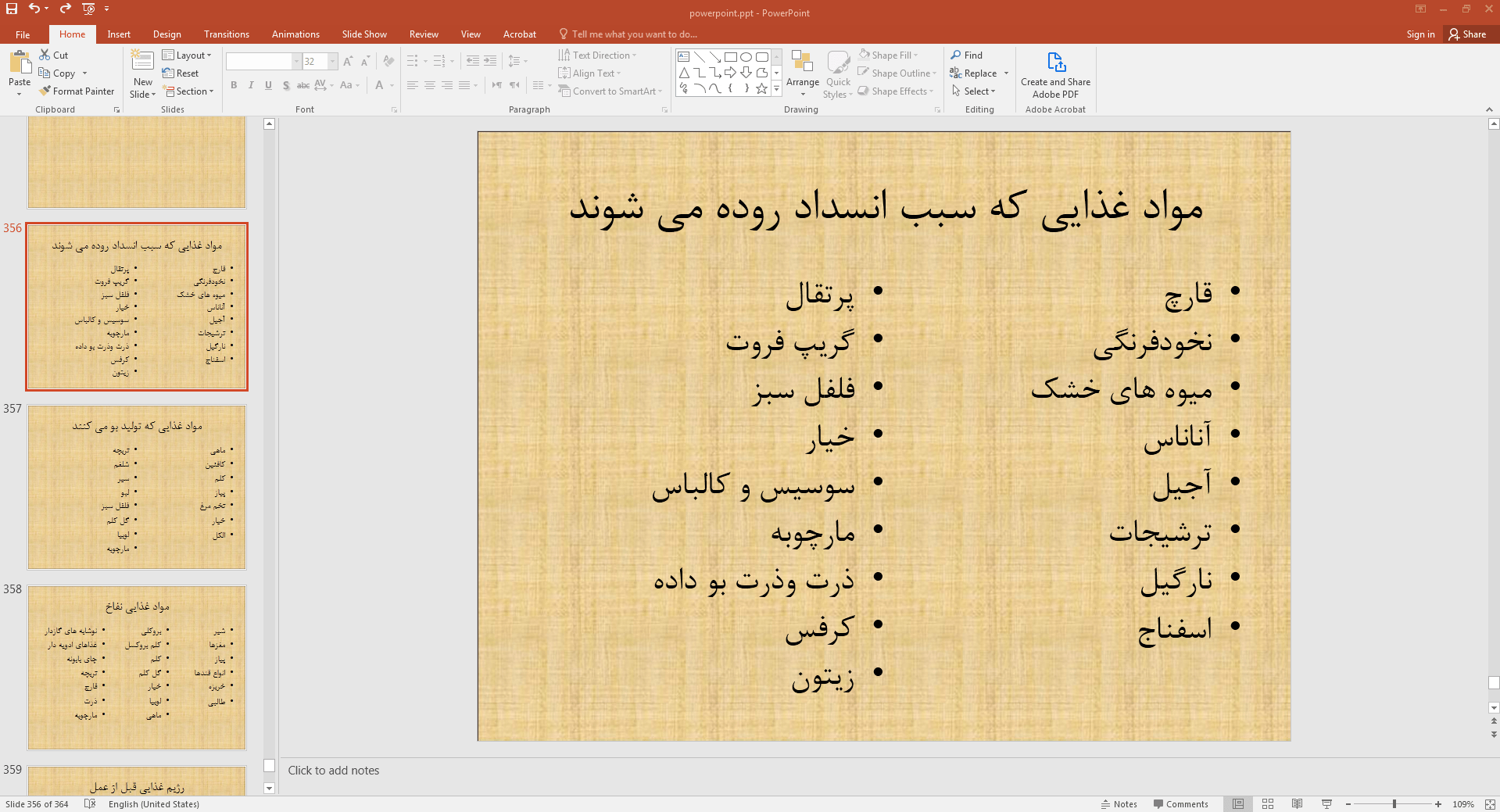Viewport: 1500px width, 812px height.
Task: Toggle the Notes pane in the status bar
Action: (x=1119, y=803)
